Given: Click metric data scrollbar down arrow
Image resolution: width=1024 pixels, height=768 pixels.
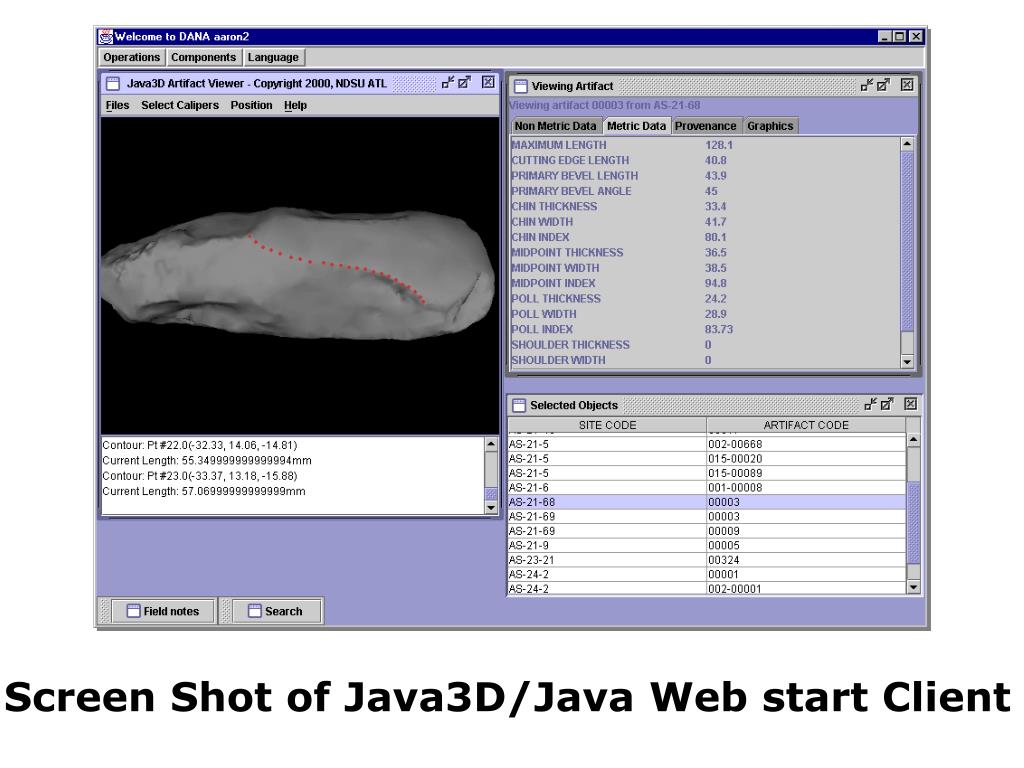Looking at the screenshot, I should (906, 362).
